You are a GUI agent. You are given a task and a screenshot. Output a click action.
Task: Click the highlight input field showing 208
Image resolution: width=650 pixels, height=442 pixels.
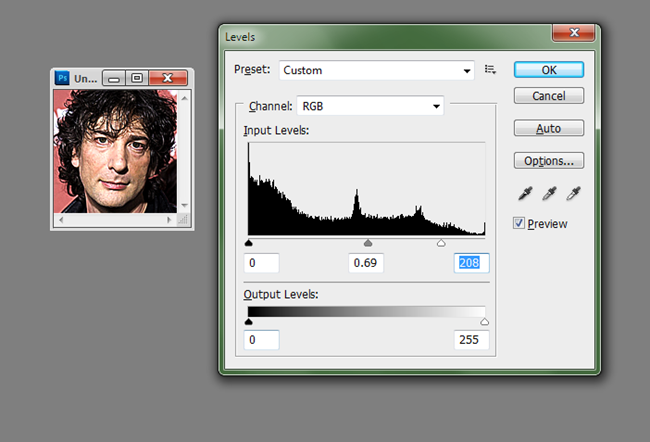coord(471,263)
